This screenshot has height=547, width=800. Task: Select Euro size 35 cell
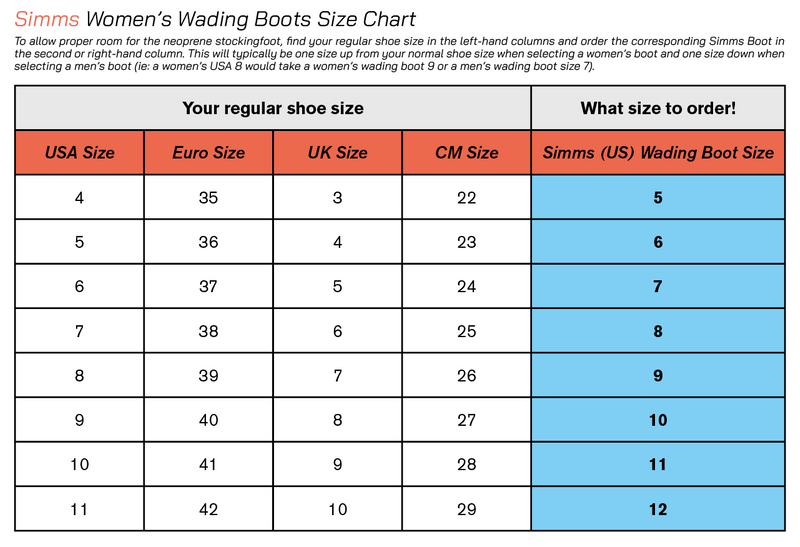[208, 198]
